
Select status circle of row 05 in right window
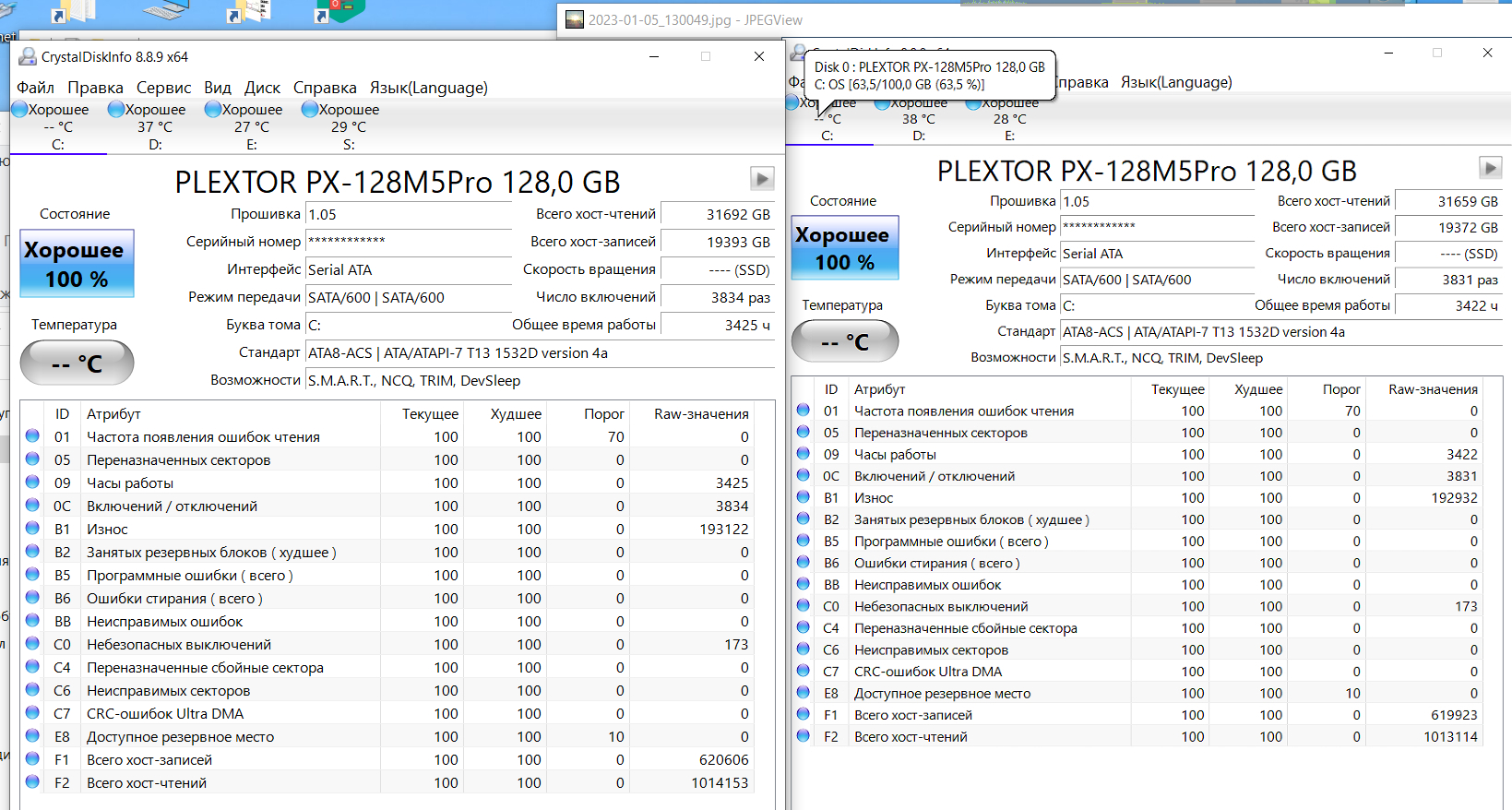804,432
